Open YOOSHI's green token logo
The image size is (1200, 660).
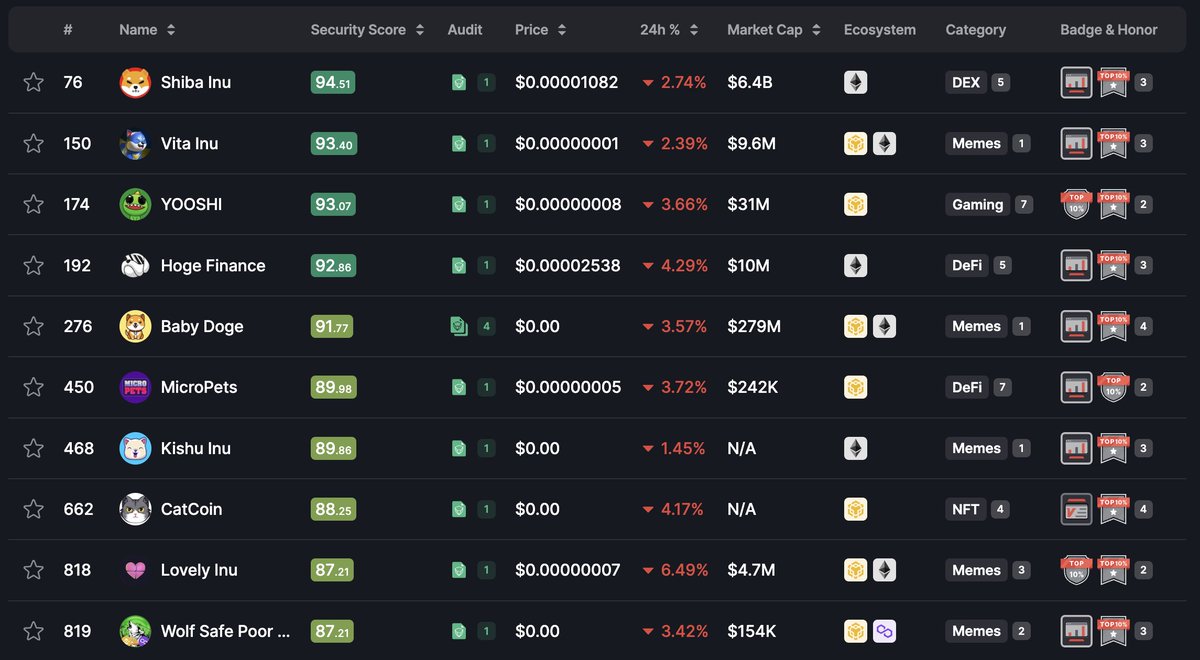[135, 204]
